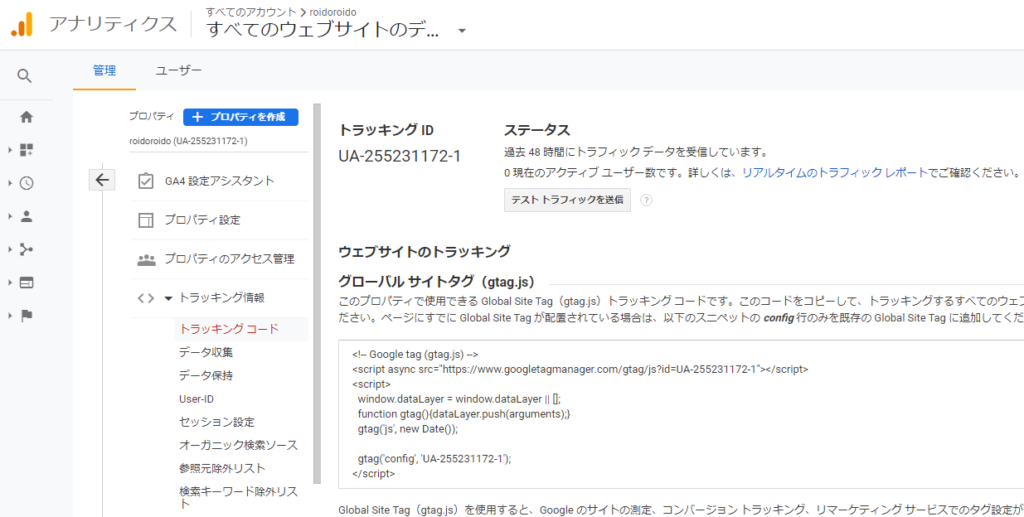Open Realtime reports clock icon
Screen dimensions: 1024x517
[26, 183]
